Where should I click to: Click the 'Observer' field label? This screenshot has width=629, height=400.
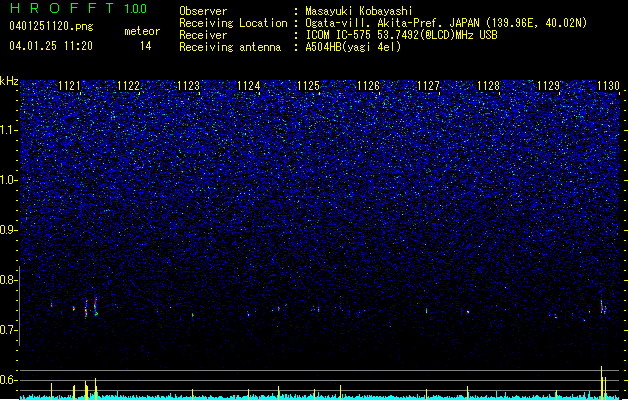point(203,11)
